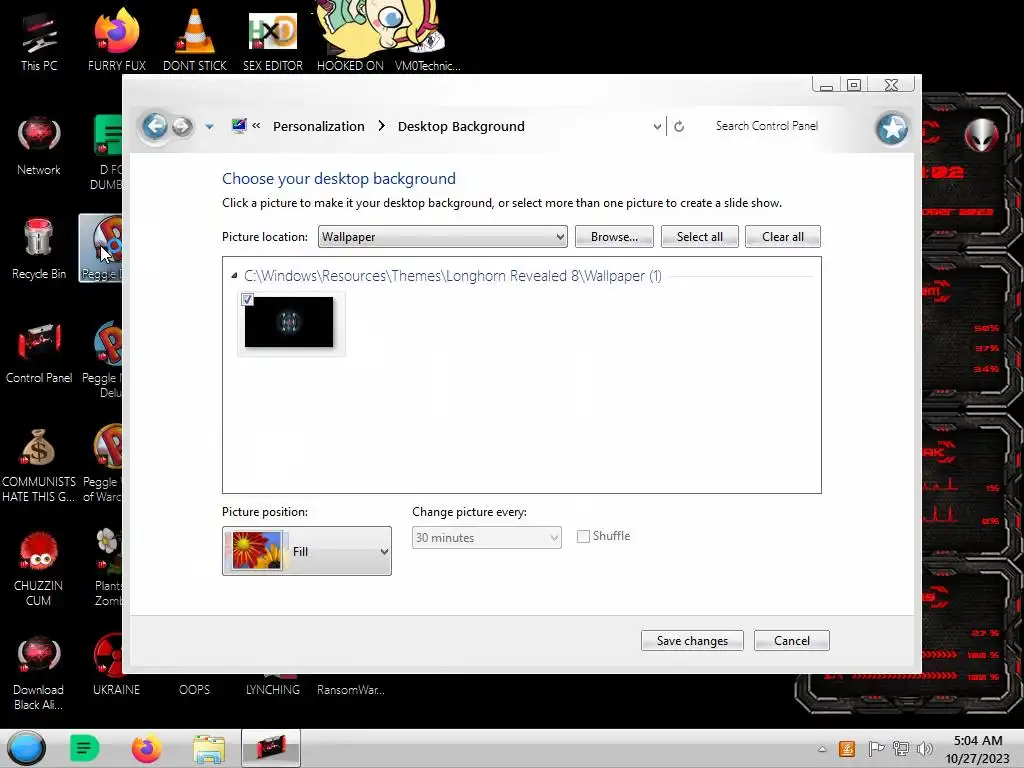
Task: Open the network tray icon
Action: click(x=901, y=748)
